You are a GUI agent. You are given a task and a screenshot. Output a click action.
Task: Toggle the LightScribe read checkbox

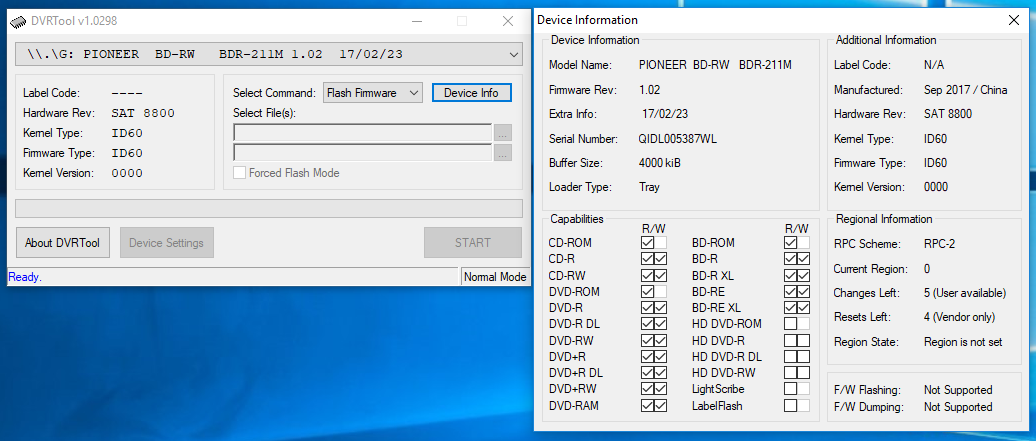(790, 389)
